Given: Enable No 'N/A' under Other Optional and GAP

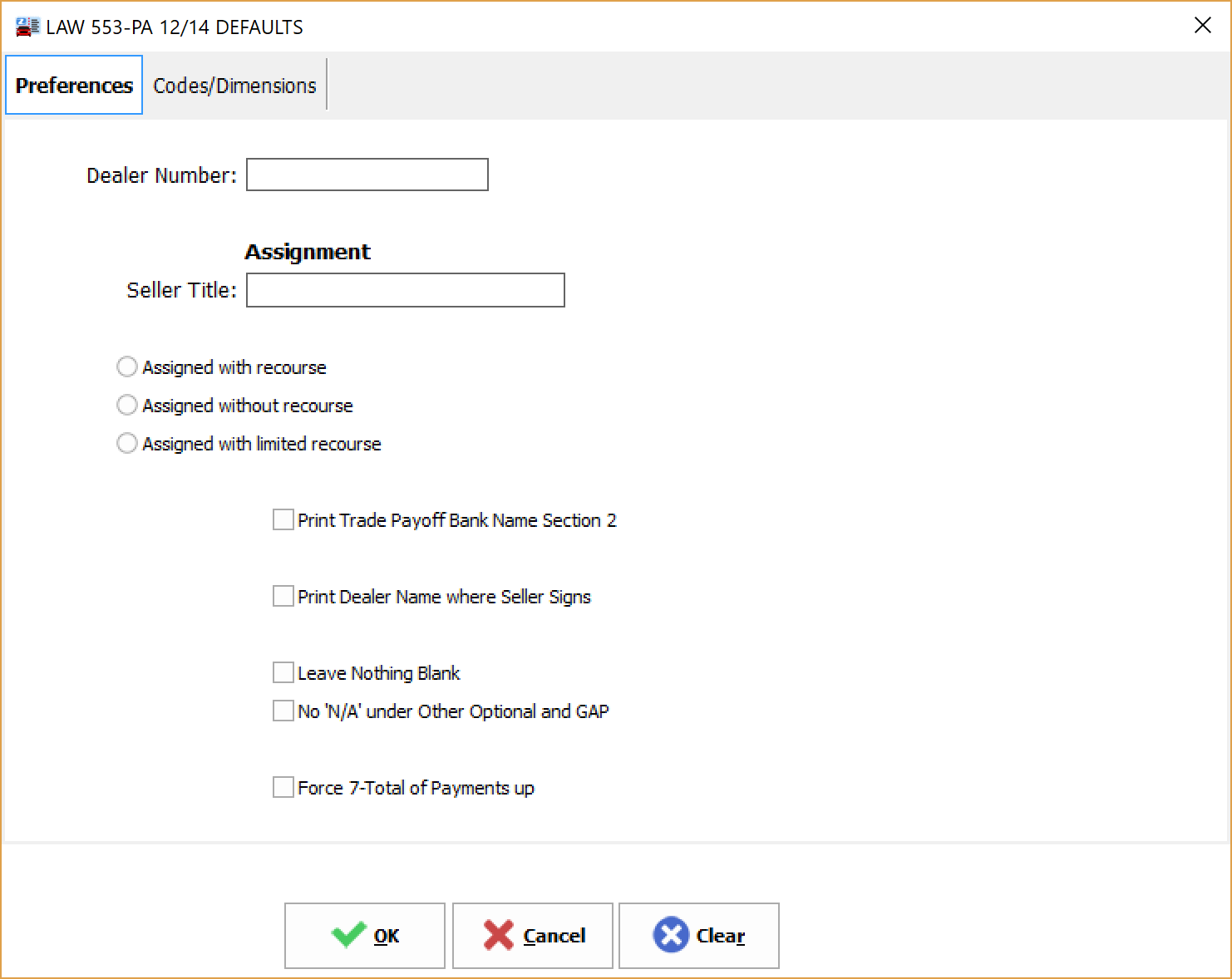Looking at the screenshot, I should click(283, 710).
